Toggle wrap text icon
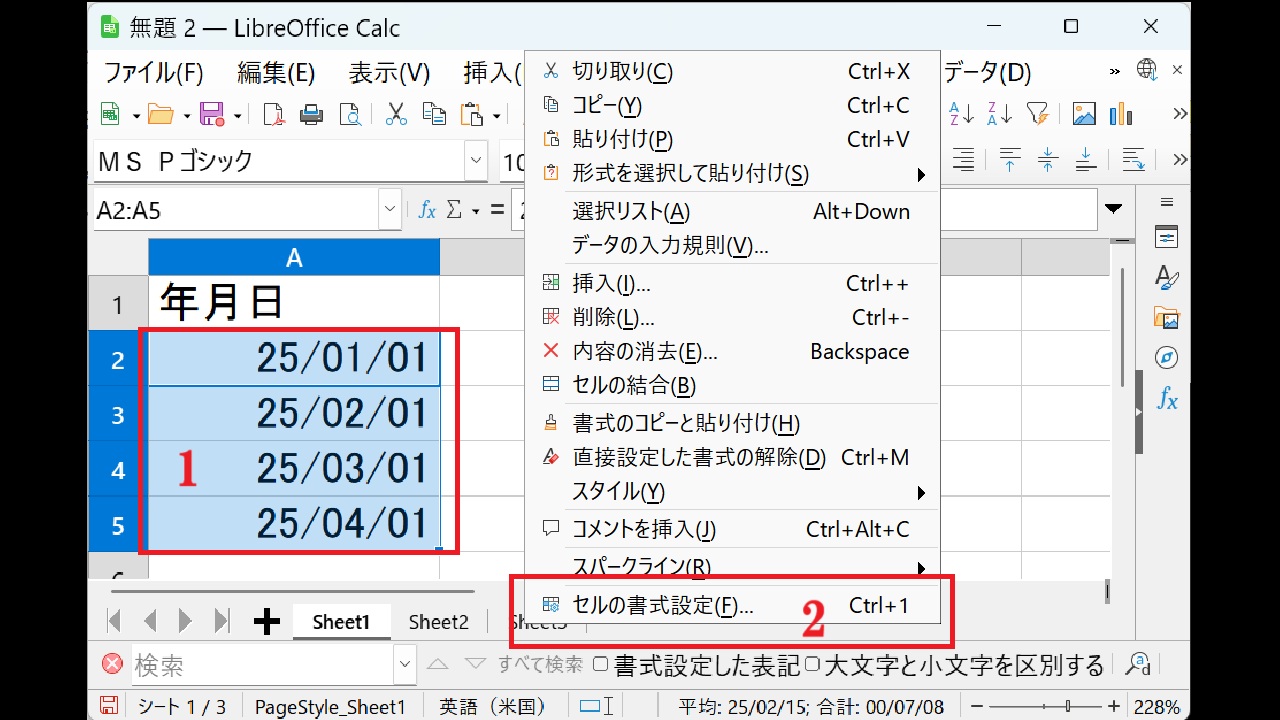Screen dimensions: 1280x720 pos(1133,160)
